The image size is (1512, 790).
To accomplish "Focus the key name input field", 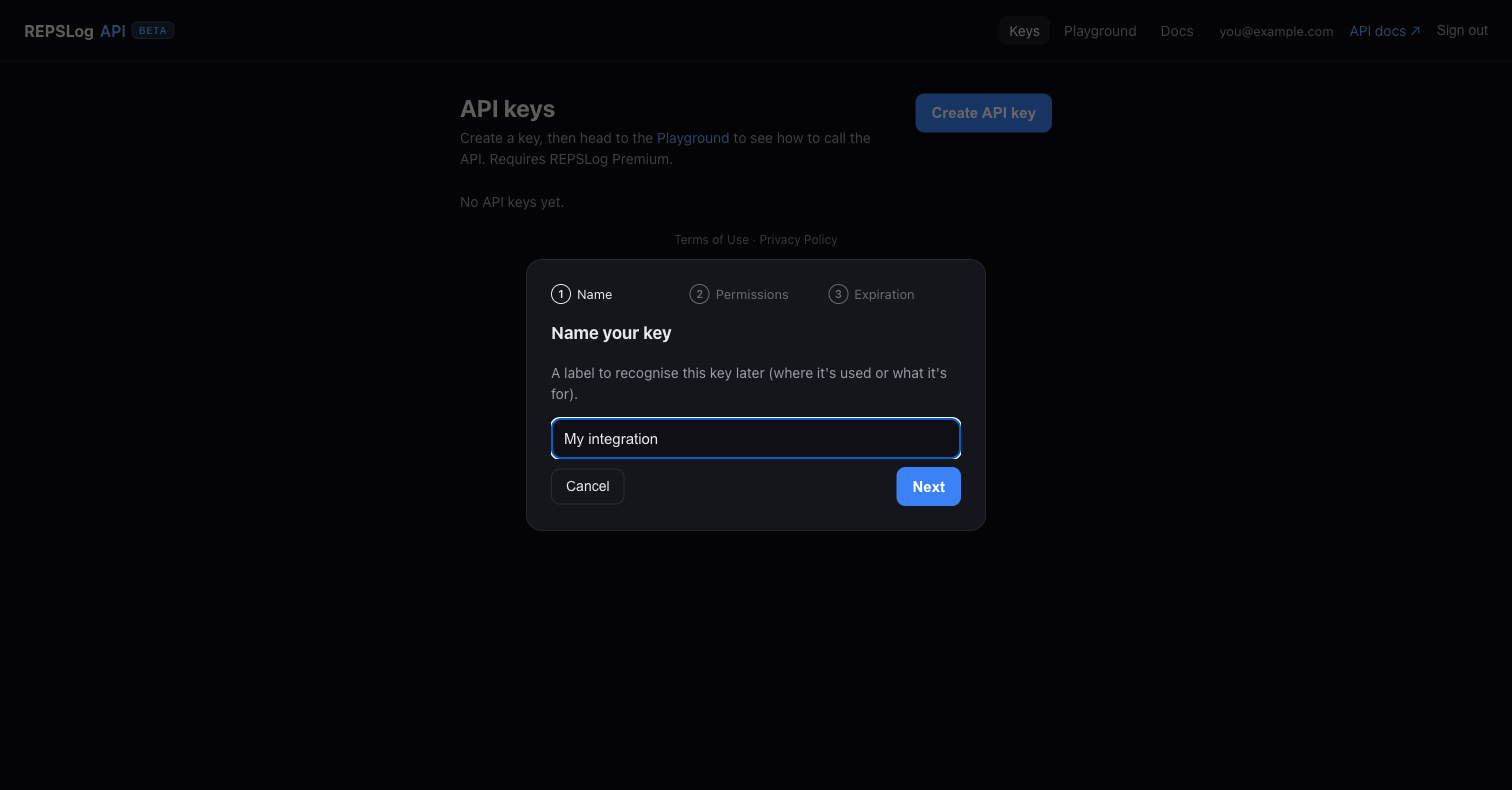I will pos(756,438).
